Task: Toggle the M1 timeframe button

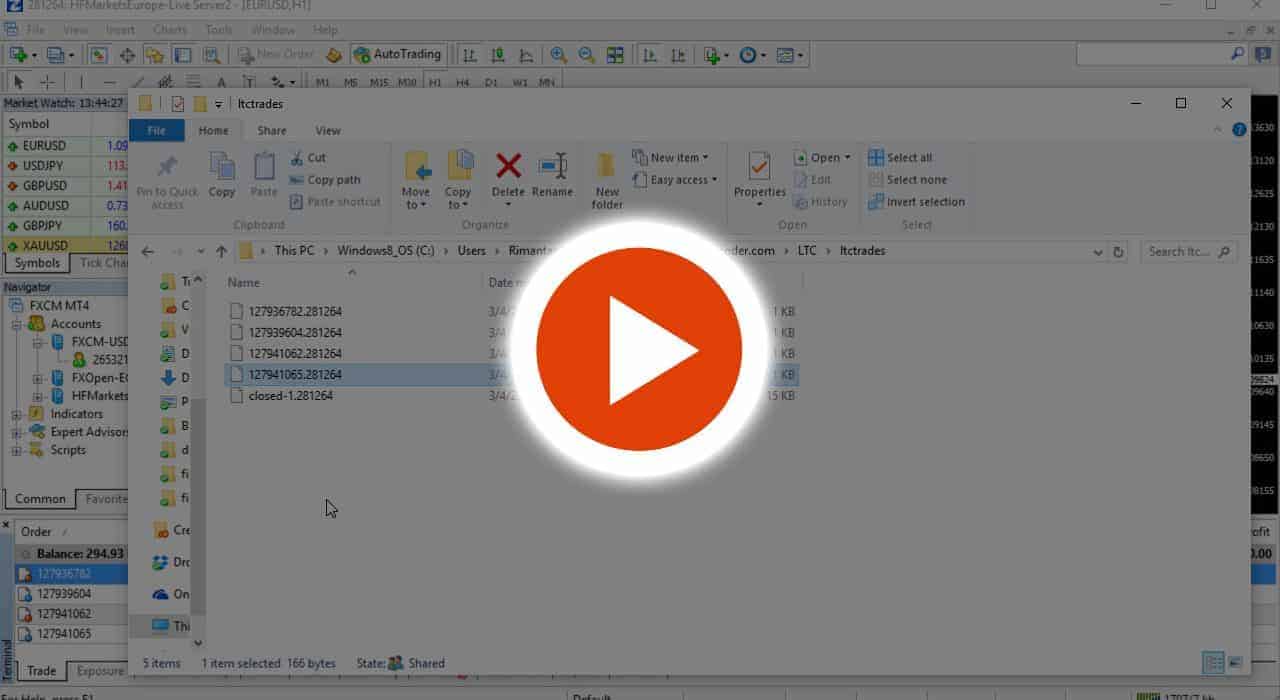Action: (x=322, y=82)
